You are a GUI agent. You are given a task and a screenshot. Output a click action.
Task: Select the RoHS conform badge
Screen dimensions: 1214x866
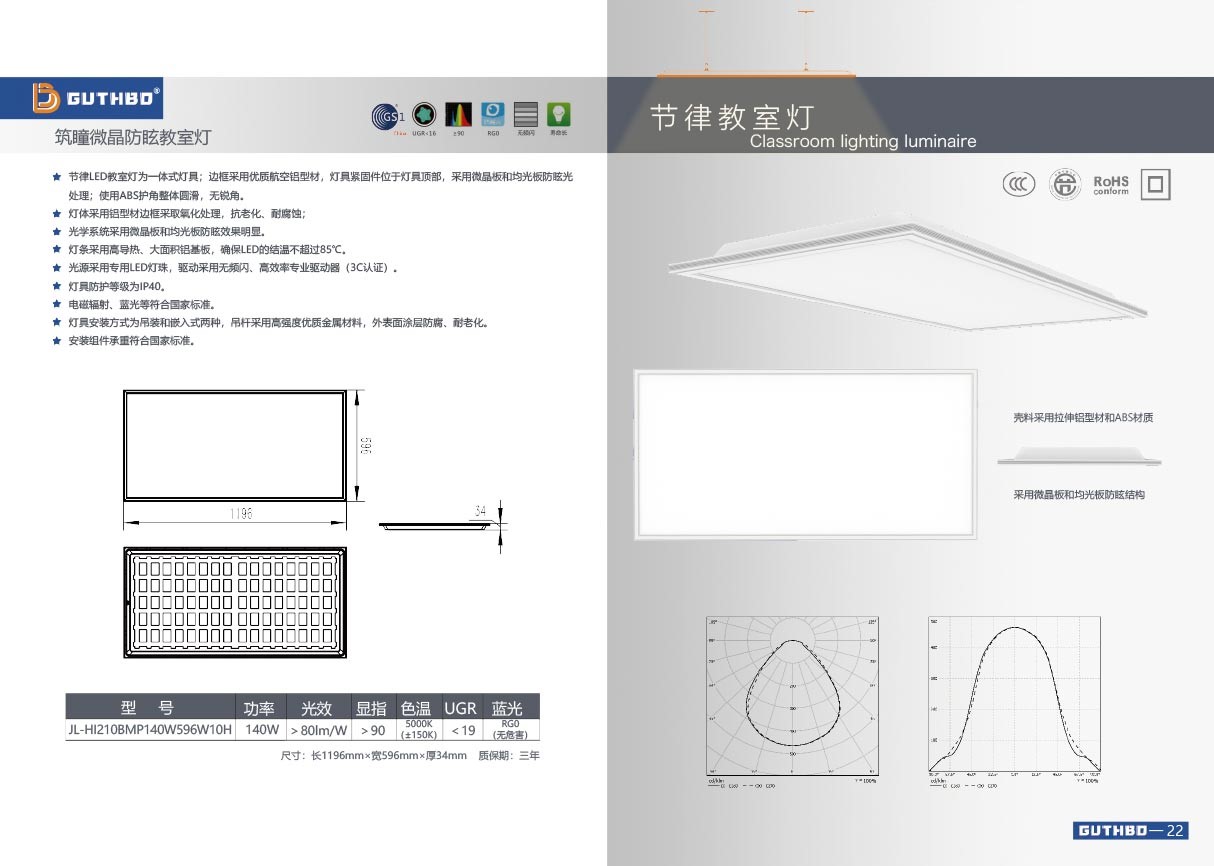pos(1110,184)
